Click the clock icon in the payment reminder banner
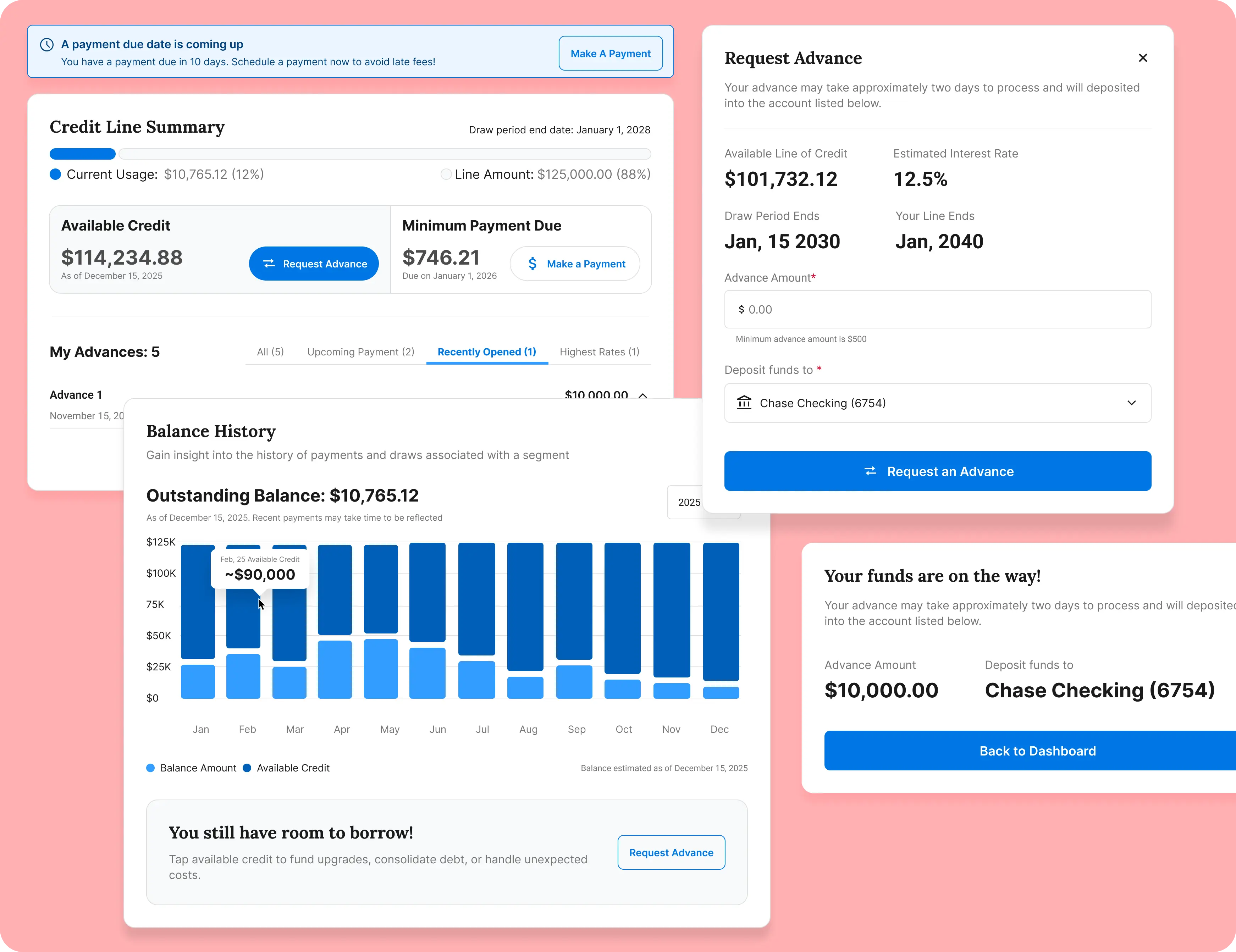The image size is (1236, 952). coord(46,44)
